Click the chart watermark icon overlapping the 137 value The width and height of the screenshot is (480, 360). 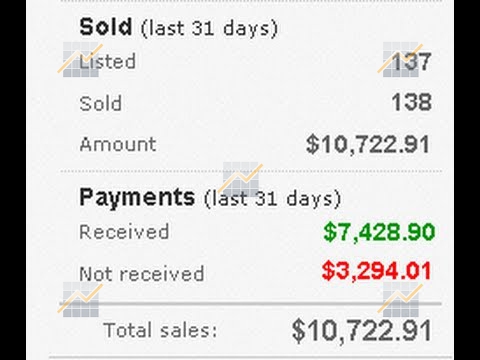pyautogui.click(x=400, y=59)
